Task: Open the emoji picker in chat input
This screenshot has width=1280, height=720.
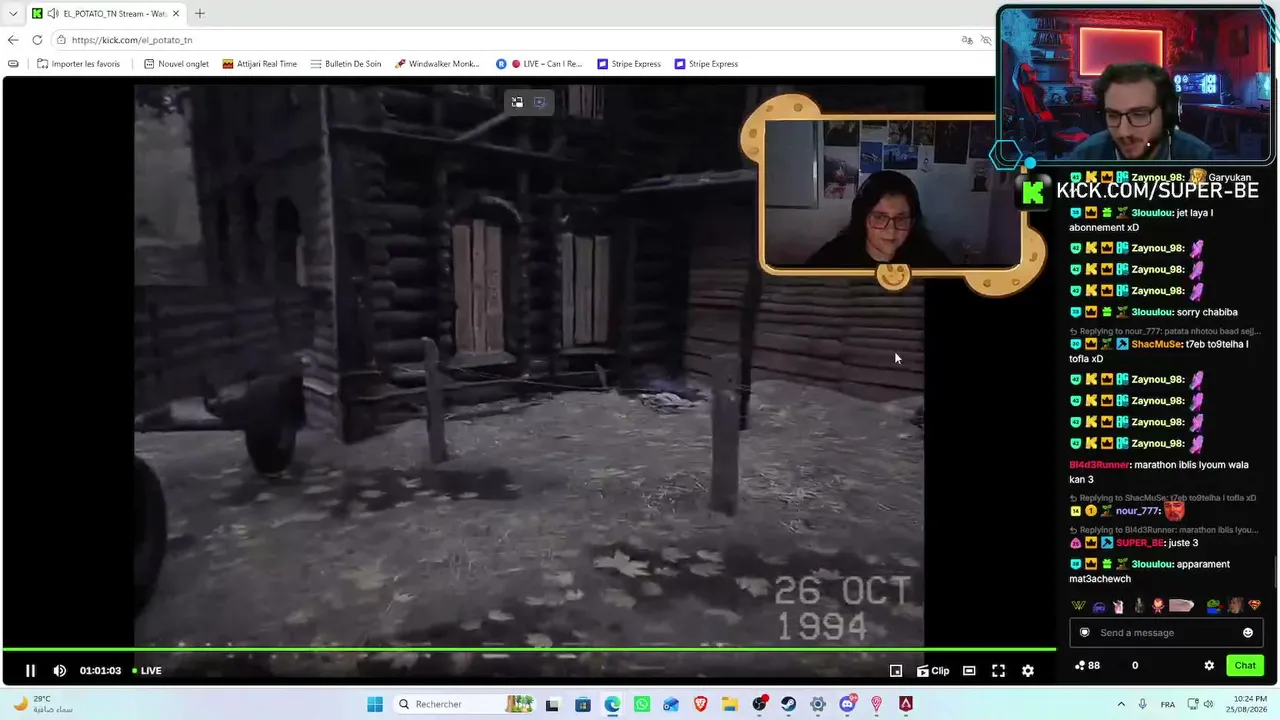Action: click(x=1248, y=633)
